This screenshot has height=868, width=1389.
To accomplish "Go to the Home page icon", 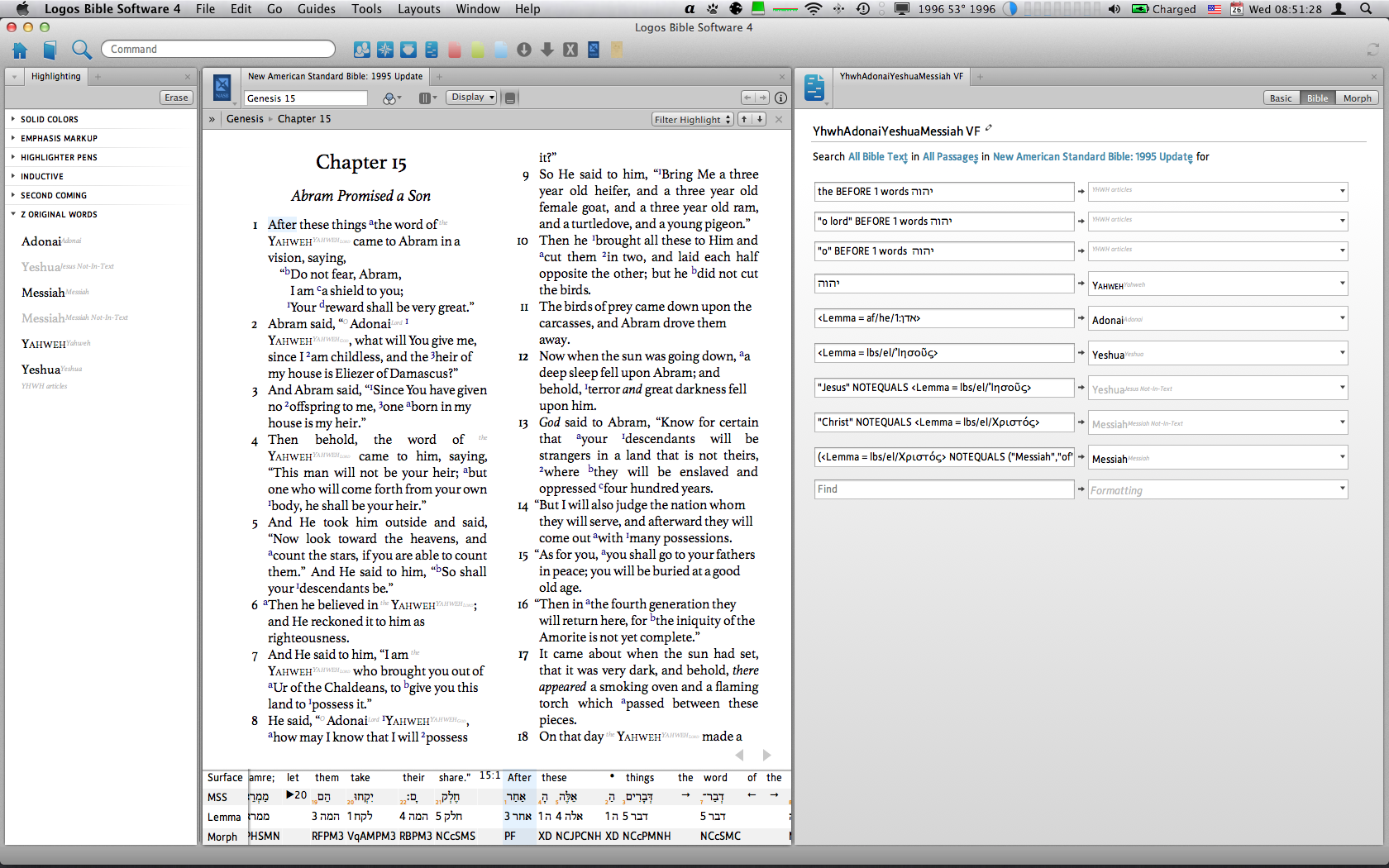I will point(20,50).
